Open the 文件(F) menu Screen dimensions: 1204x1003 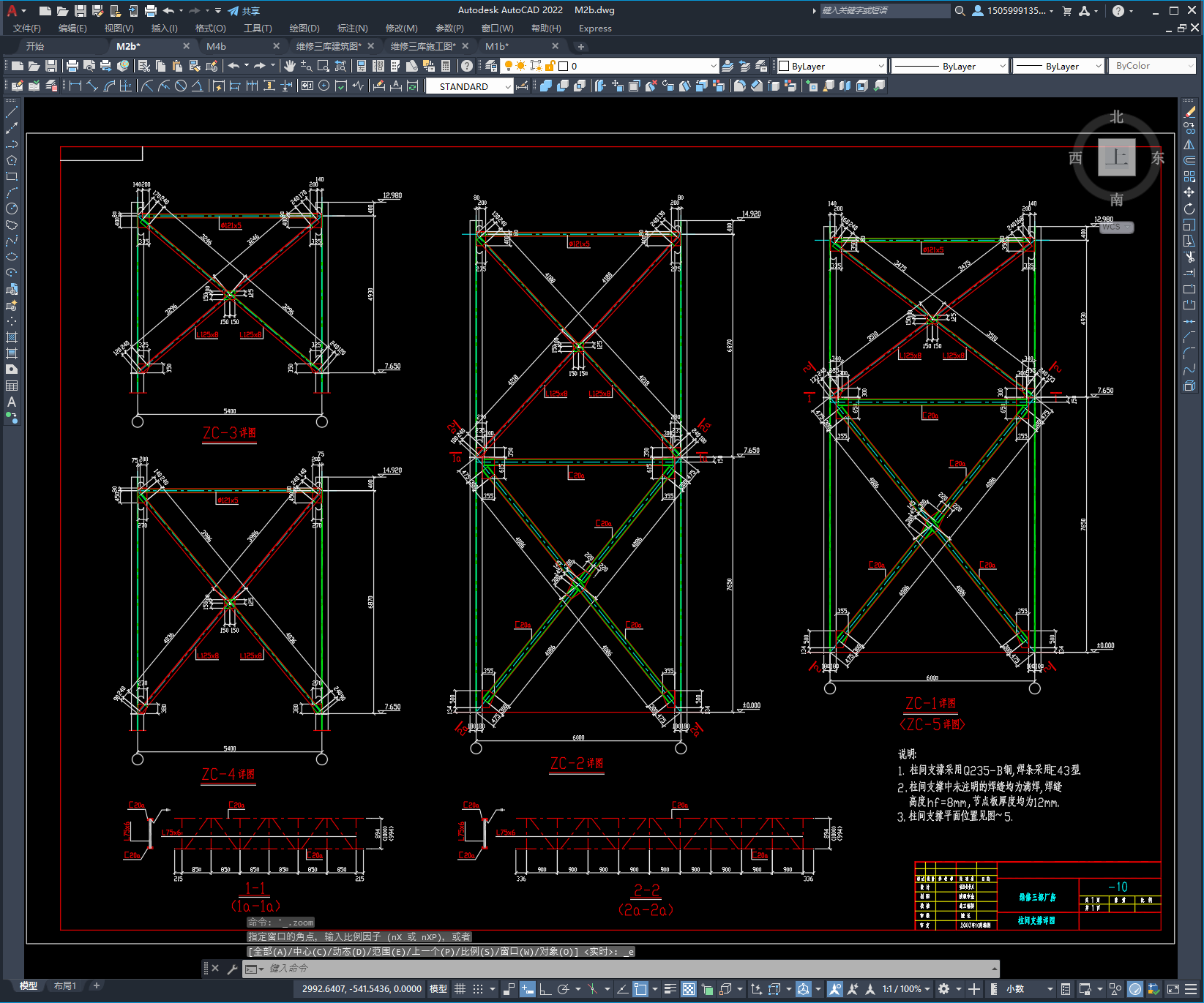pyautogui.click(x=27, y=29)
